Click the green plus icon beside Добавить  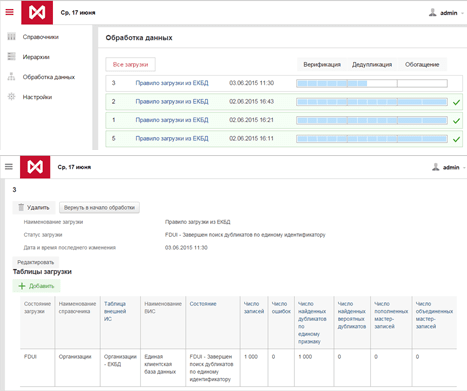pyautogui.click(x=22, y=286)
